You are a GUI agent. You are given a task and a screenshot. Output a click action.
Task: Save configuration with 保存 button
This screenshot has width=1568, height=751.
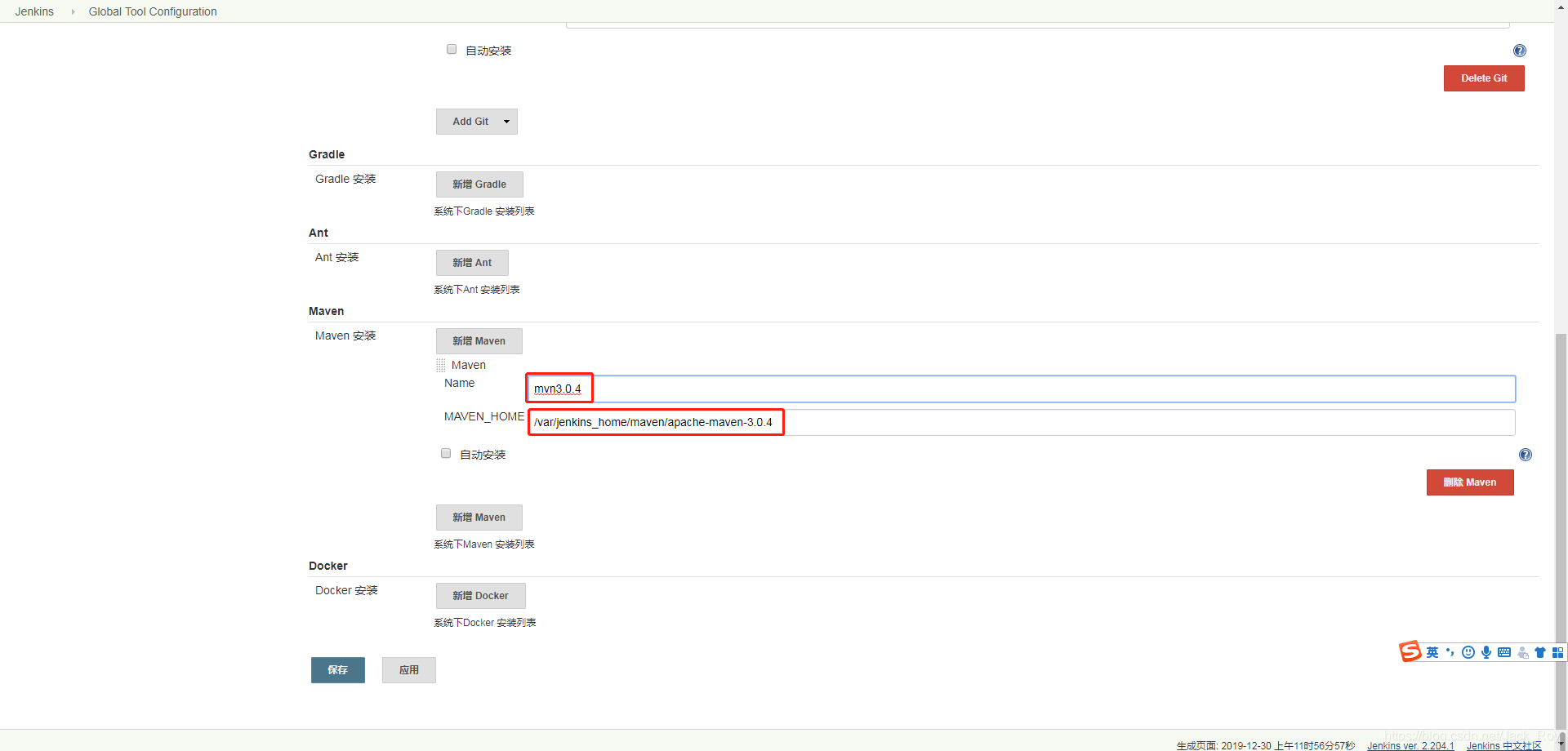point(338,670)
